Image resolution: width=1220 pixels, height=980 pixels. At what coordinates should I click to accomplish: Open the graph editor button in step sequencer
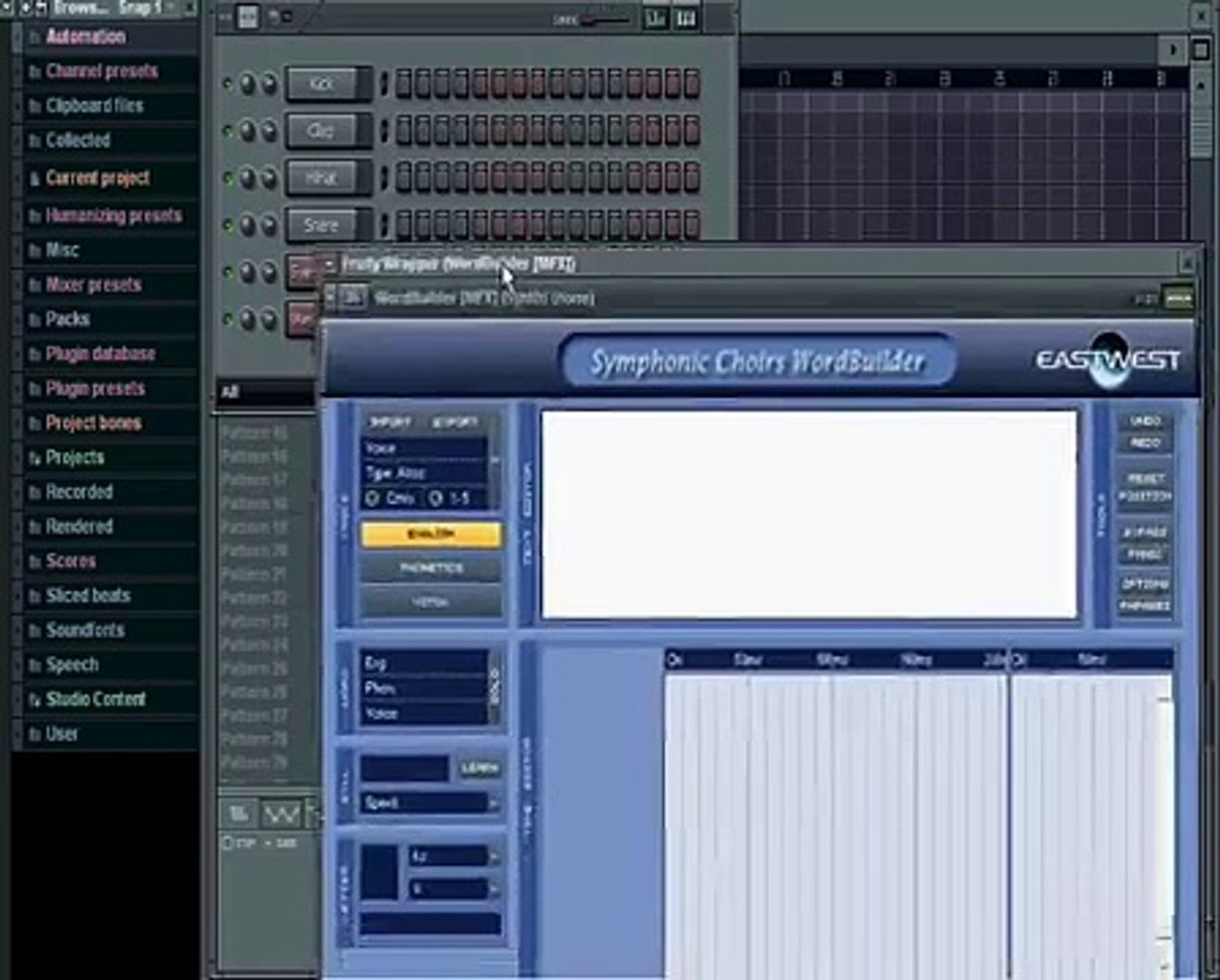point(655,17)
